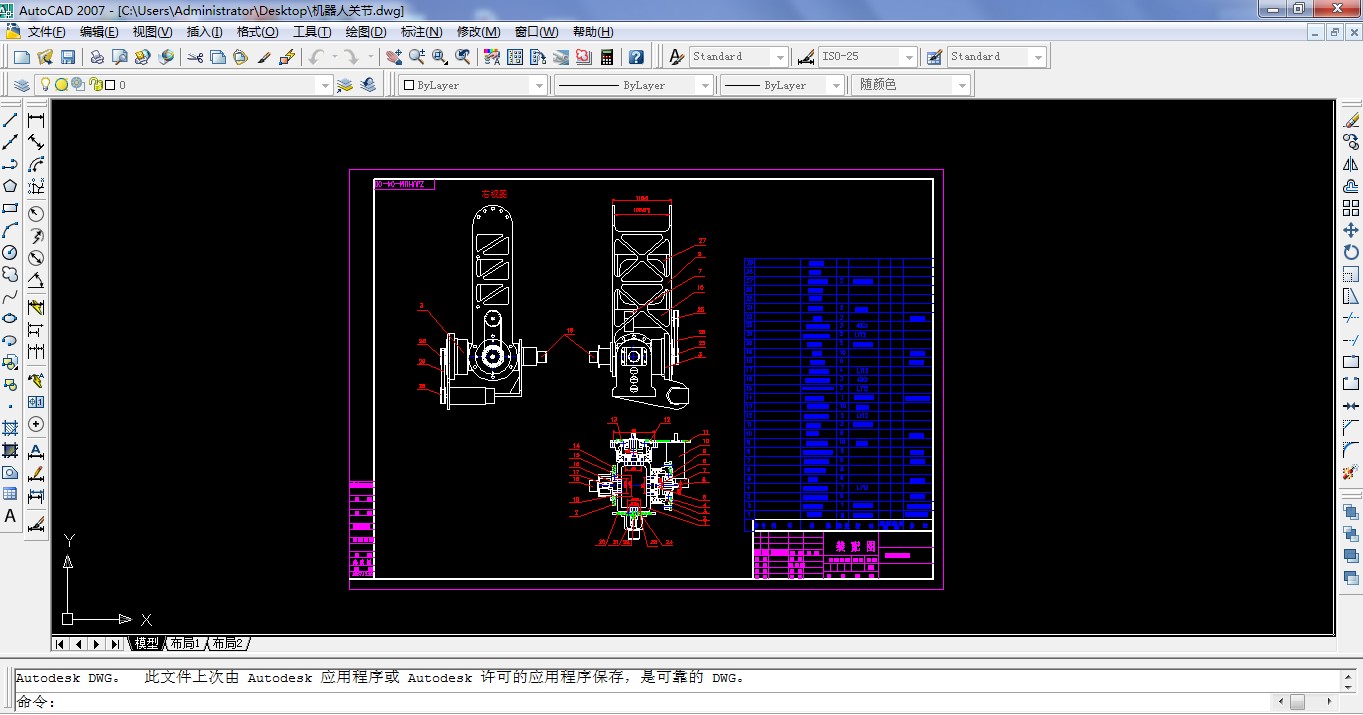
Task: Click the first layout tab navigation arrow
Action: click(x=61, y=644)
